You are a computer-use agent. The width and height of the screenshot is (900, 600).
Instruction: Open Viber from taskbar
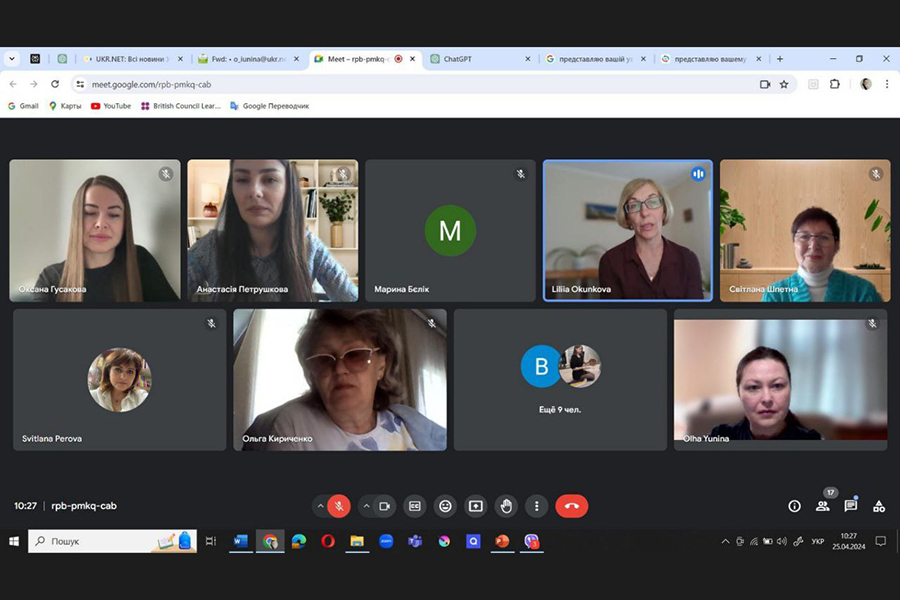click(x=532, y=541)
